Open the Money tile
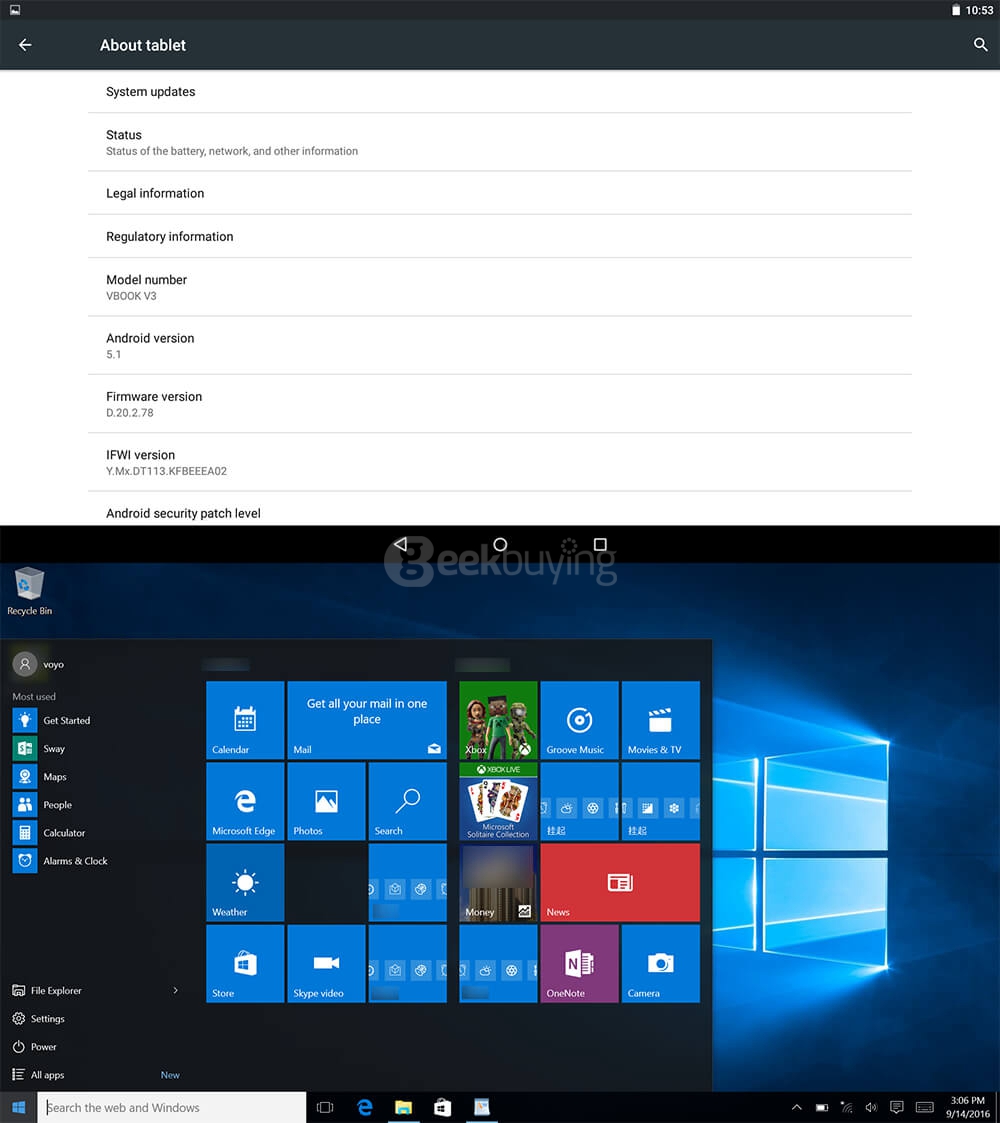This screenshot has height=1123, width=1000. pos(498,882)
